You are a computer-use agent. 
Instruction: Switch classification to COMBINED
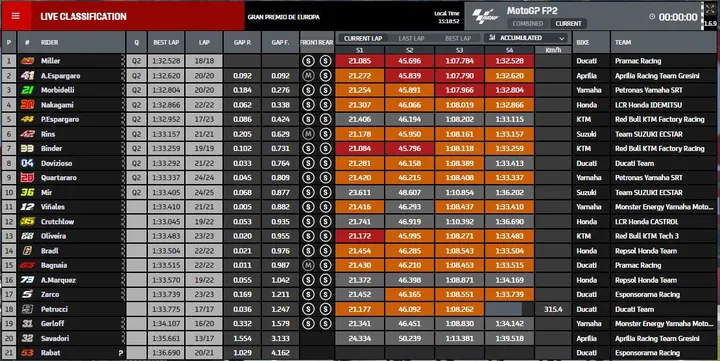pyautogui.click(x=528, y=23)
